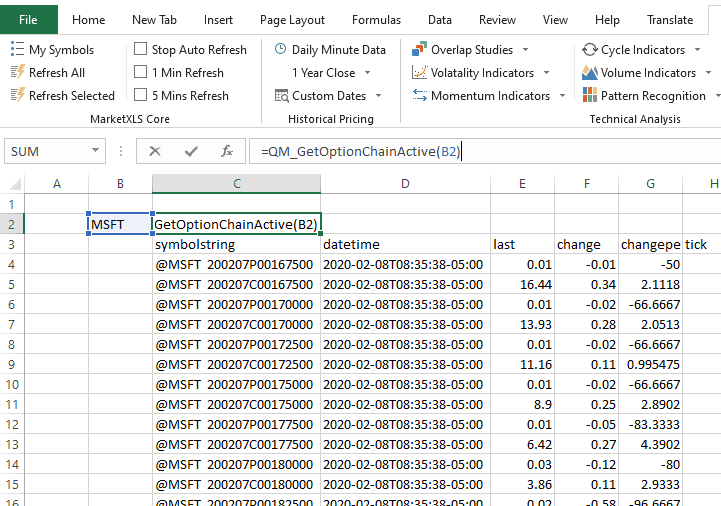Click the Insert Function fx icon
This screenshot has height=506, width=721.
(227, 151)
